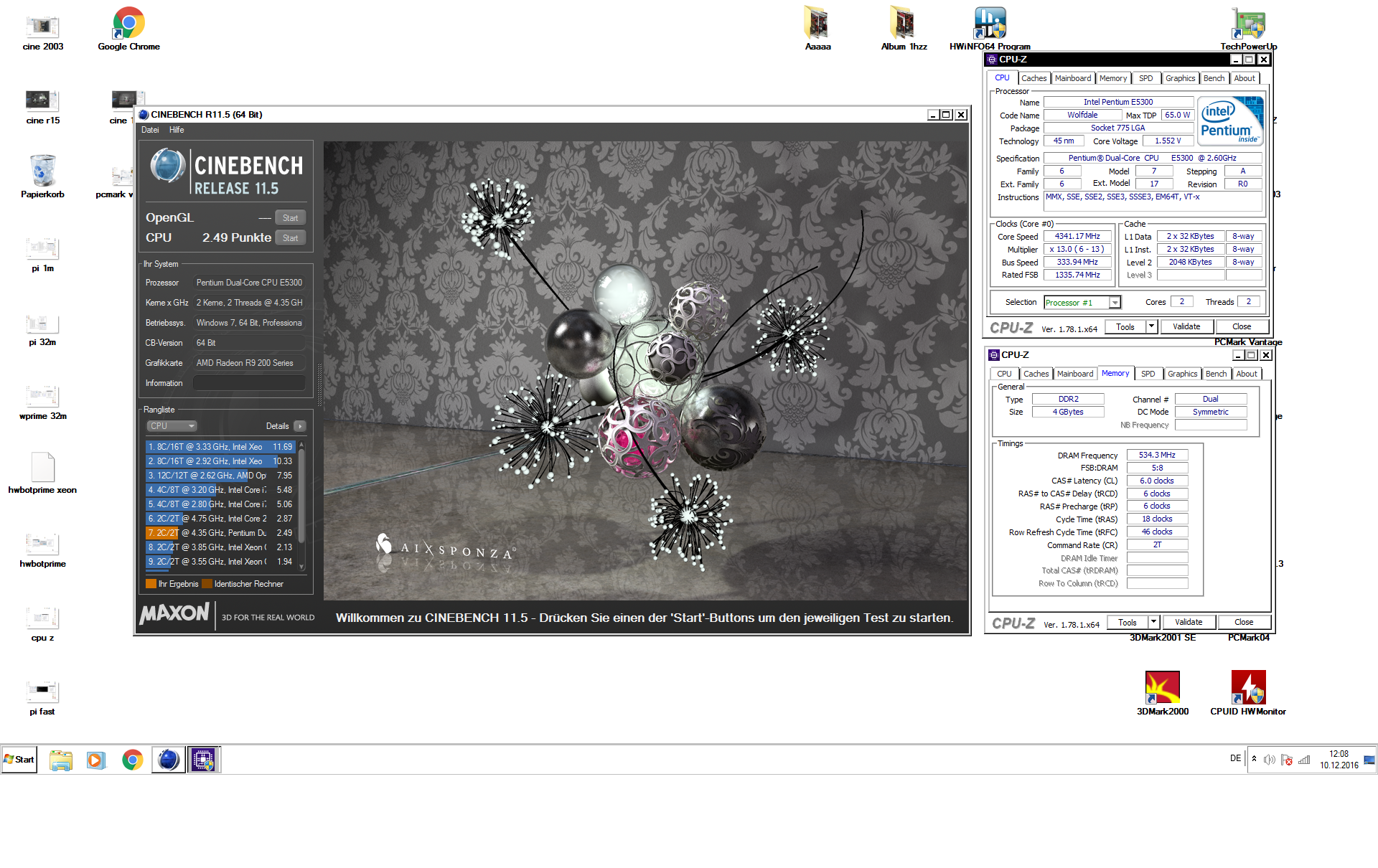This screenshot has width=1378, height=868.
Task: Open Windows Explorer from the taskbar
Action: 61,760
